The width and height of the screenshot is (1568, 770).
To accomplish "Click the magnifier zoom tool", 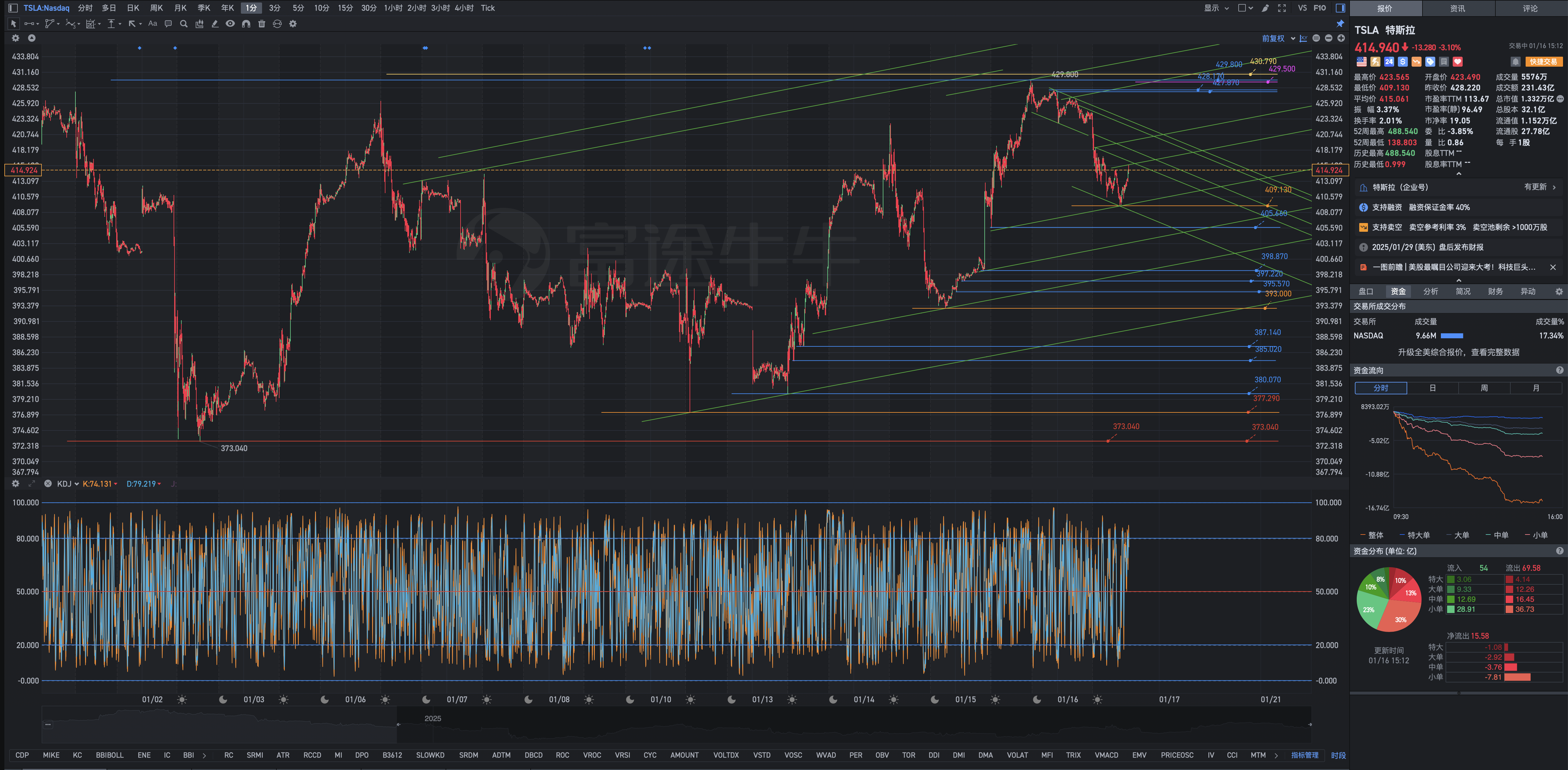I will [x=184, y=24].
